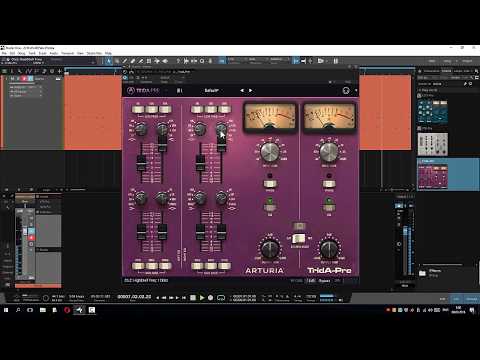Screen dimensions: 480x360
Task: Open File Explorer from taskbar
Action: pos(43,310)
